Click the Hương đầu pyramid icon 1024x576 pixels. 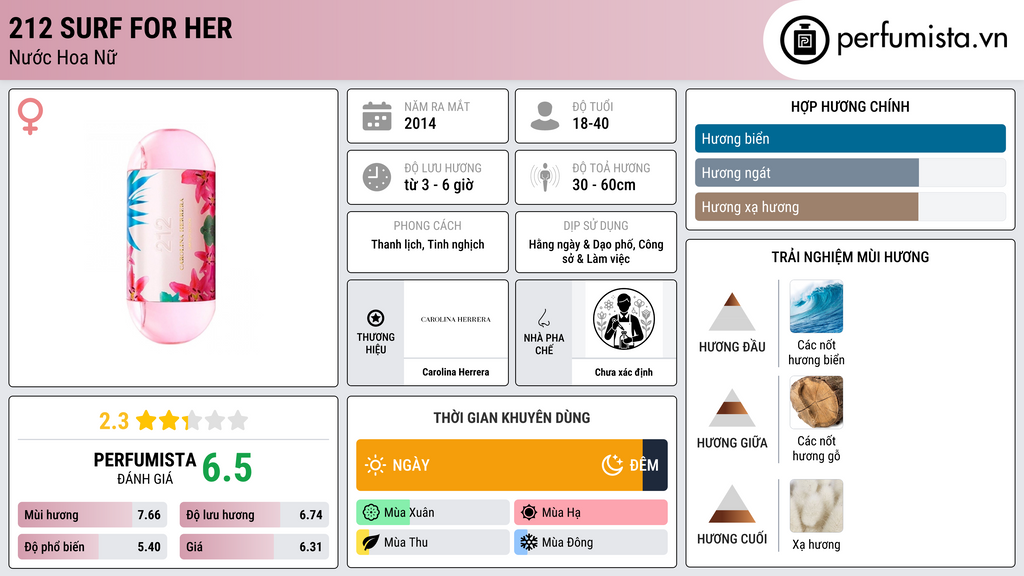732,312
